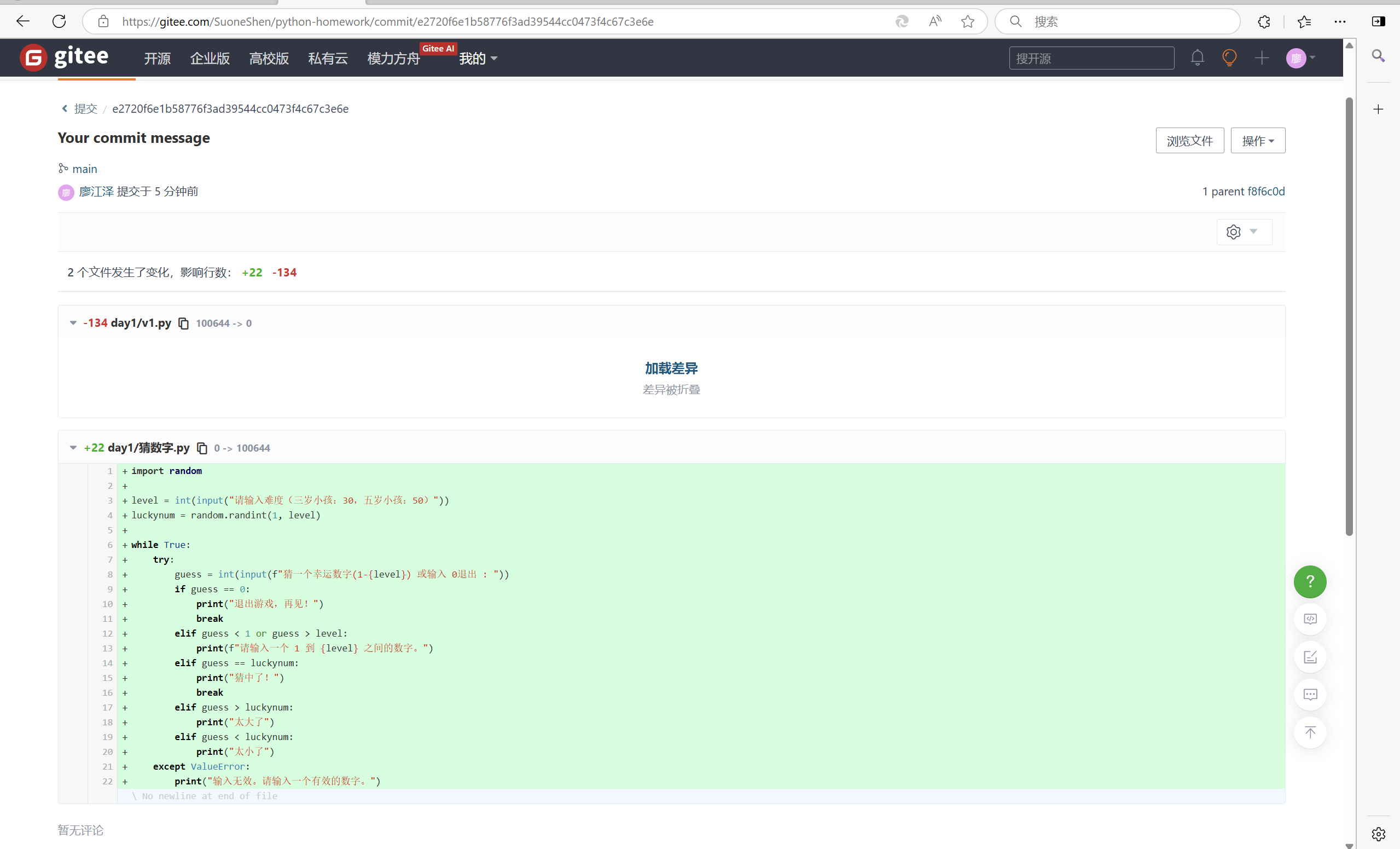Focus the 搜开源 search input

pyautogui.click(x=1091, y=59)
